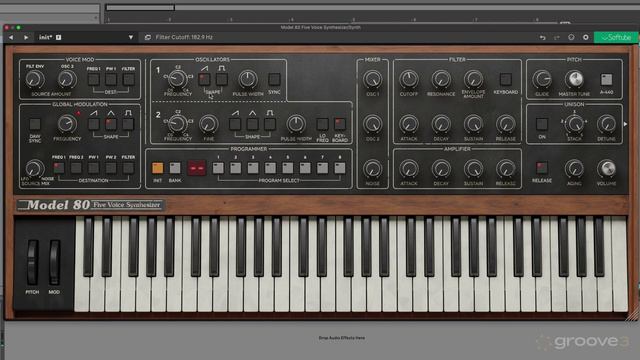The image size is (640, 360).
Task: Click Mixer NOISE level knob
Action: click(x=373, y=168)
